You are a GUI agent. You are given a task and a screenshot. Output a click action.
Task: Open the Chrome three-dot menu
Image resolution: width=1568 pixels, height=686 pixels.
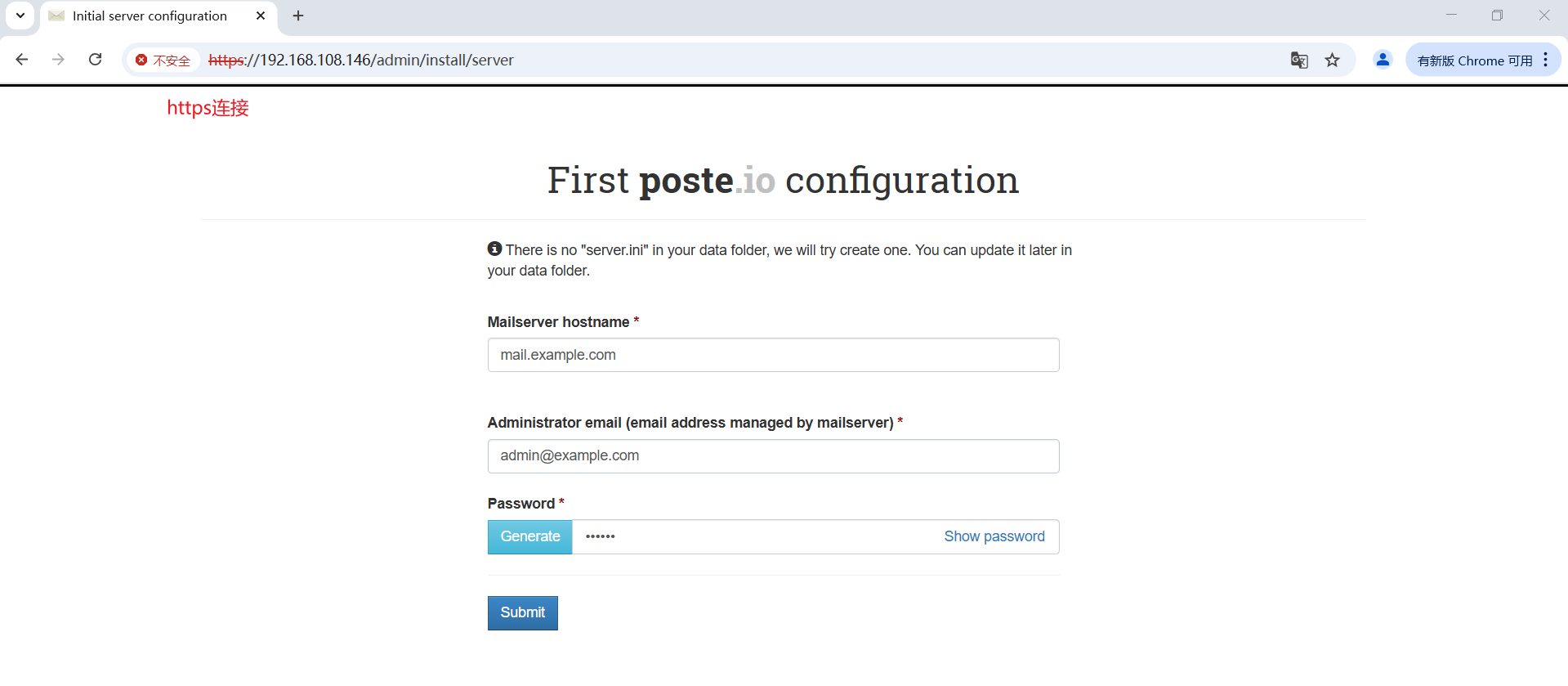tap(1546, 60)
